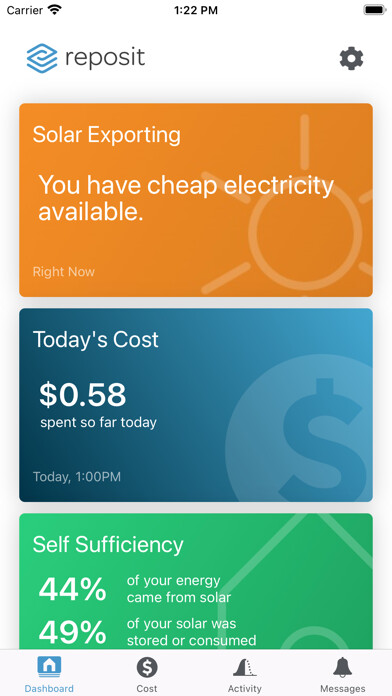
Task: Tap the Reposit logo icon
Action: click(42, 58)
